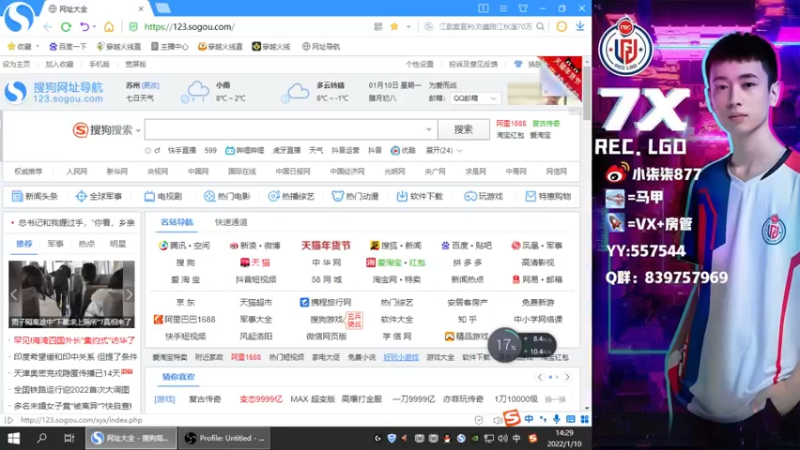The image size is (800, 450).
Task: Open the 收藏 favorites bookmark dropdown
Action: tap(23, 46)
